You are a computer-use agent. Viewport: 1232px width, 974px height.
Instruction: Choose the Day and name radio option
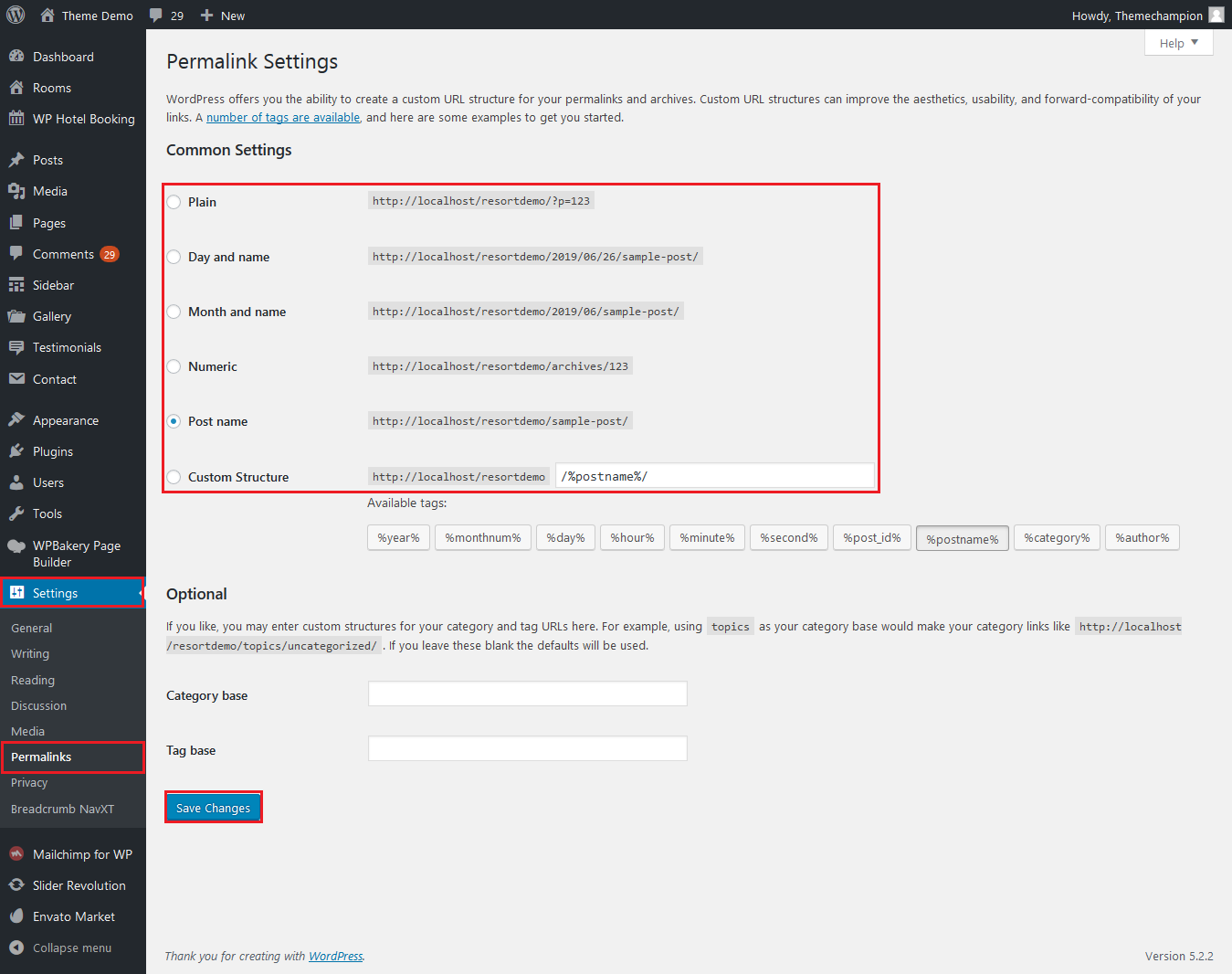tap(174, 257)
